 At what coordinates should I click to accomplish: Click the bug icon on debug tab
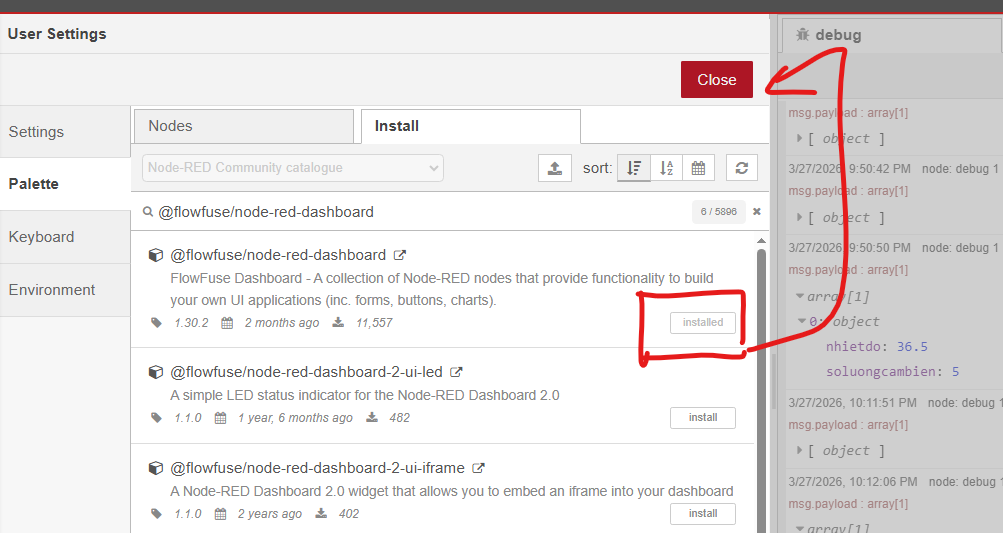[802, 35]
